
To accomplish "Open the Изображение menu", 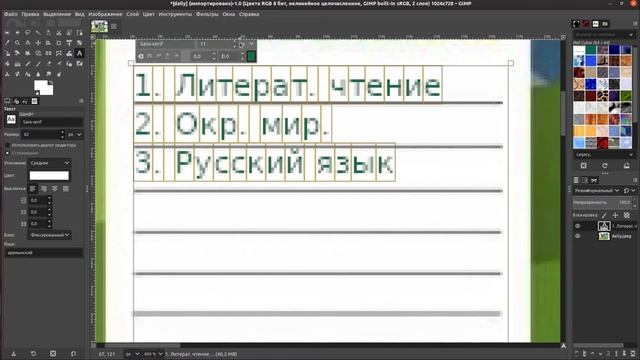I will point(105,14).
